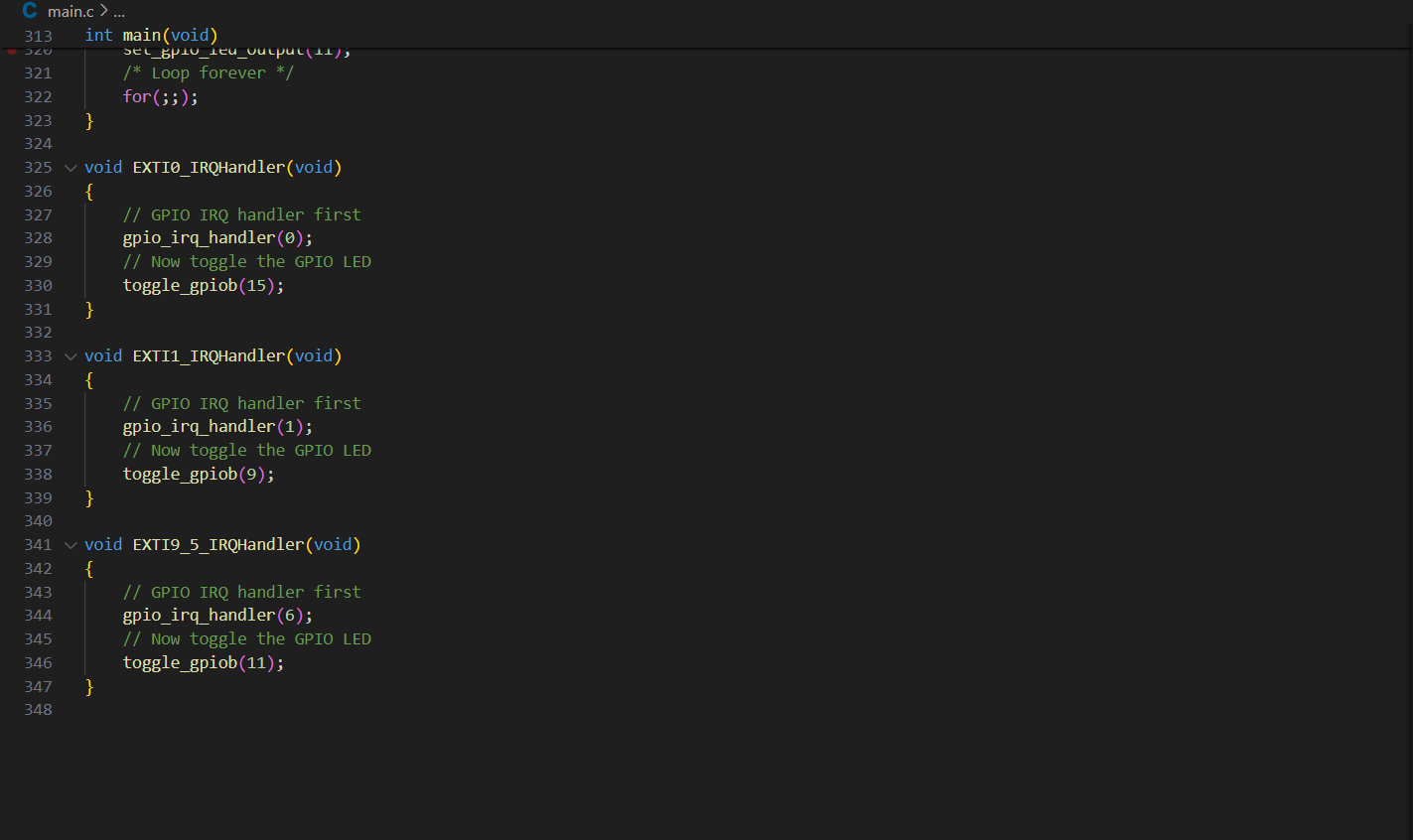Click line number 313 in sticky header
Image resolution: width=1413 pixels, height=840 pixels.
[x=38, y=37]
